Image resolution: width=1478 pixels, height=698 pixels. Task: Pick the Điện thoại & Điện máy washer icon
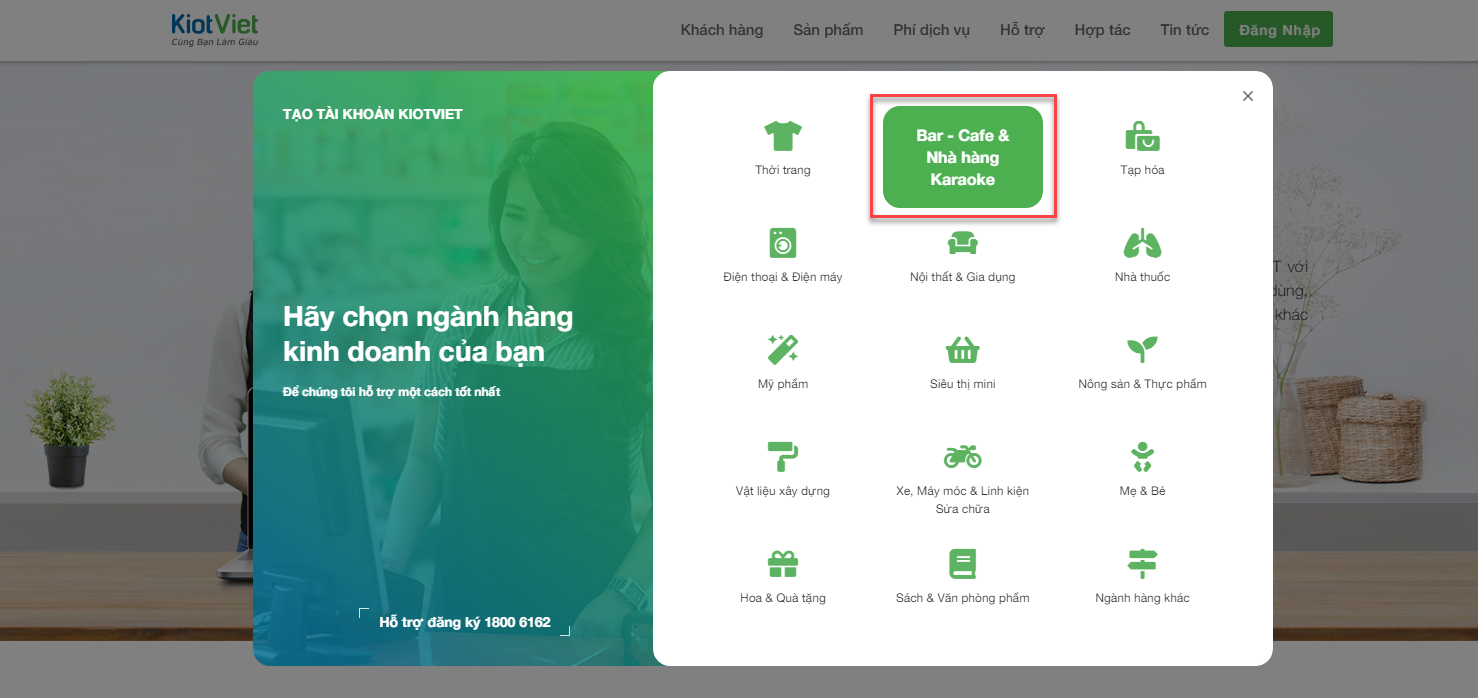[x=783, y=243]
